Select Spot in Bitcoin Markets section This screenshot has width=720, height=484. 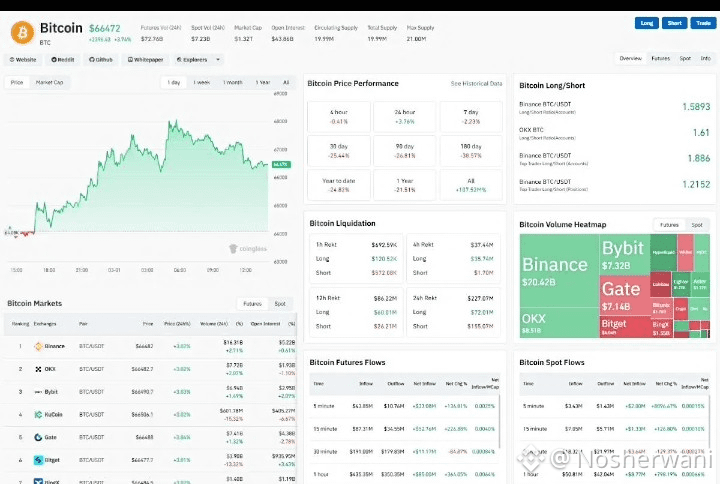[x=280, y=304]
